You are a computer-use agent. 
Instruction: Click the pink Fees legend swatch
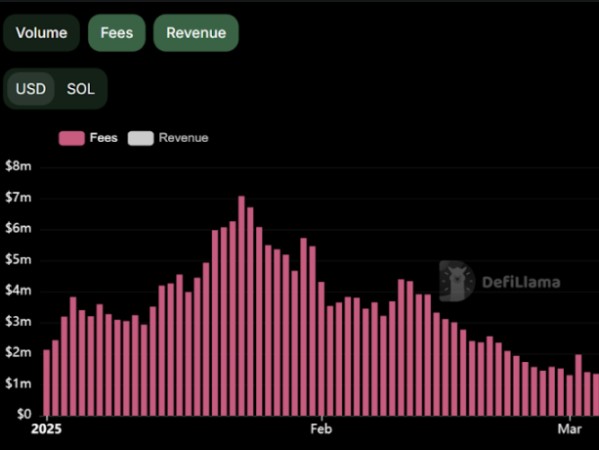[x=72, y=138]
